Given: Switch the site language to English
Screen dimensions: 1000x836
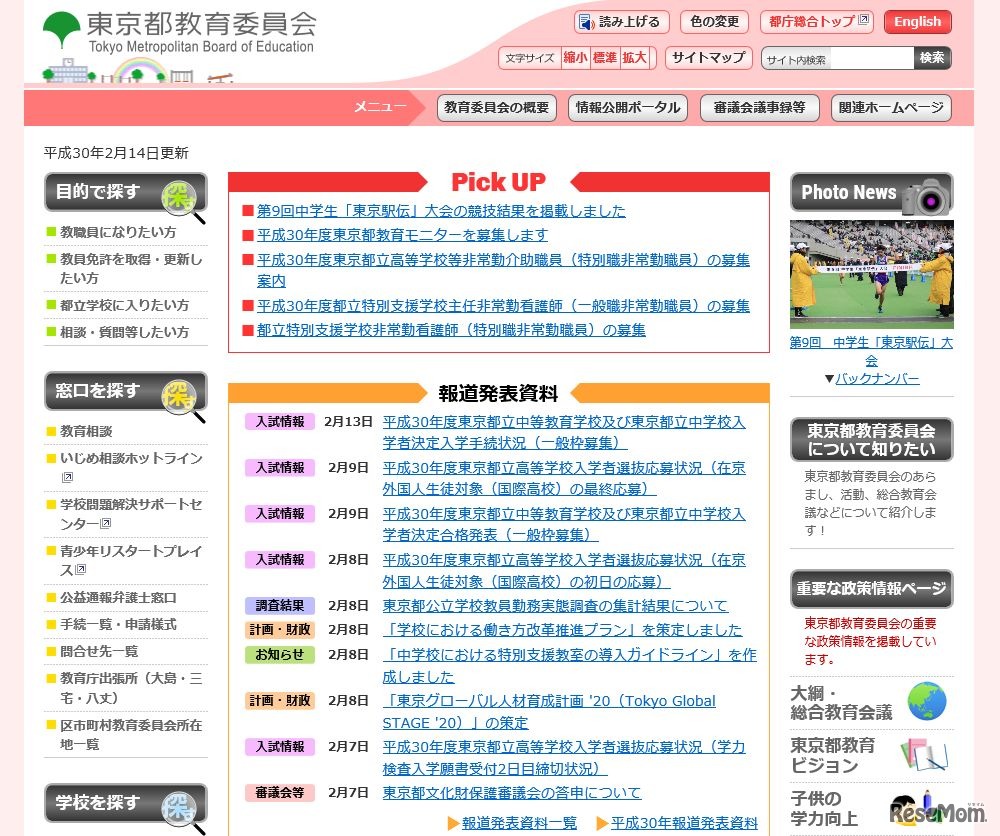Looking at the screenshot, I should point(917,22).
